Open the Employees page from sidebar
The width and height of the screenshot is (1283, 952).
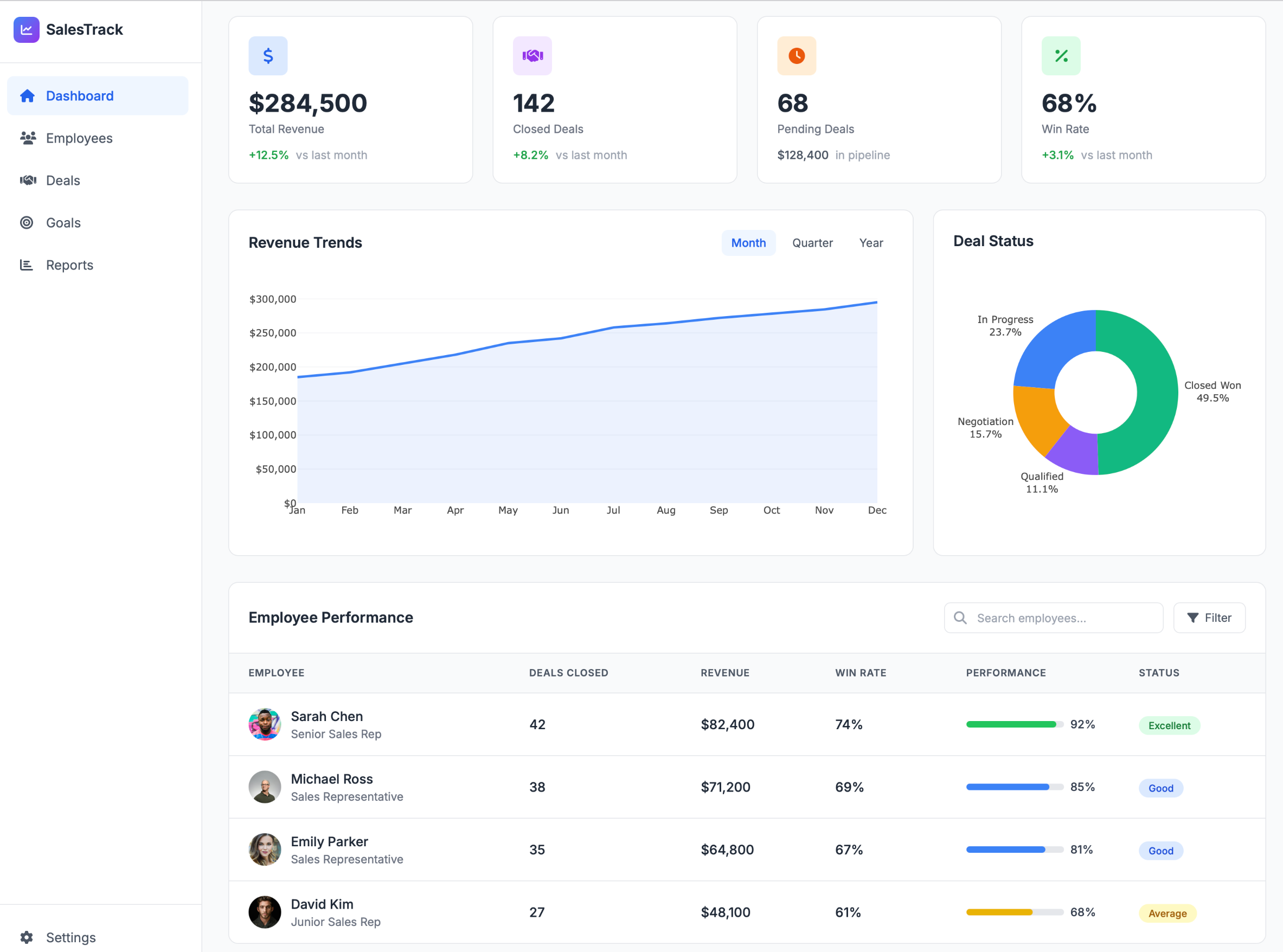[x=79, y=138]
